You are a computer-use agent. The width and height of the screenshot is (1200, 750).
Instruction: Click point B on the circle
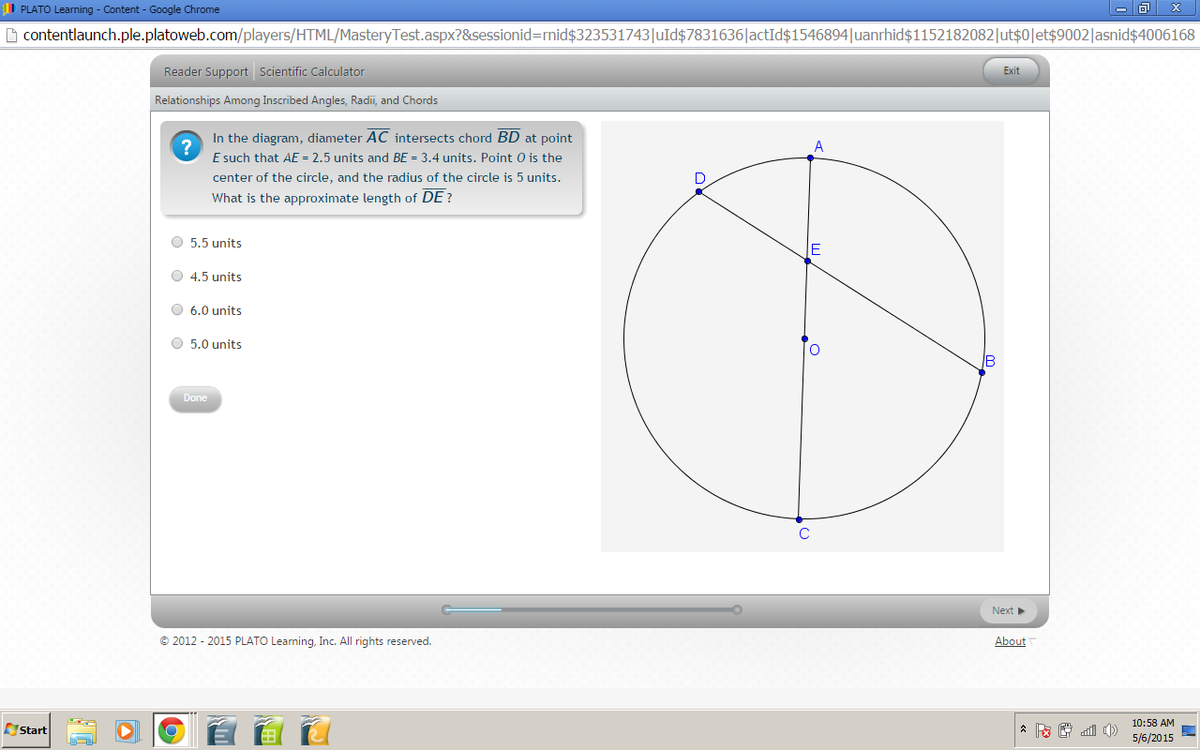tap(983, 372)
